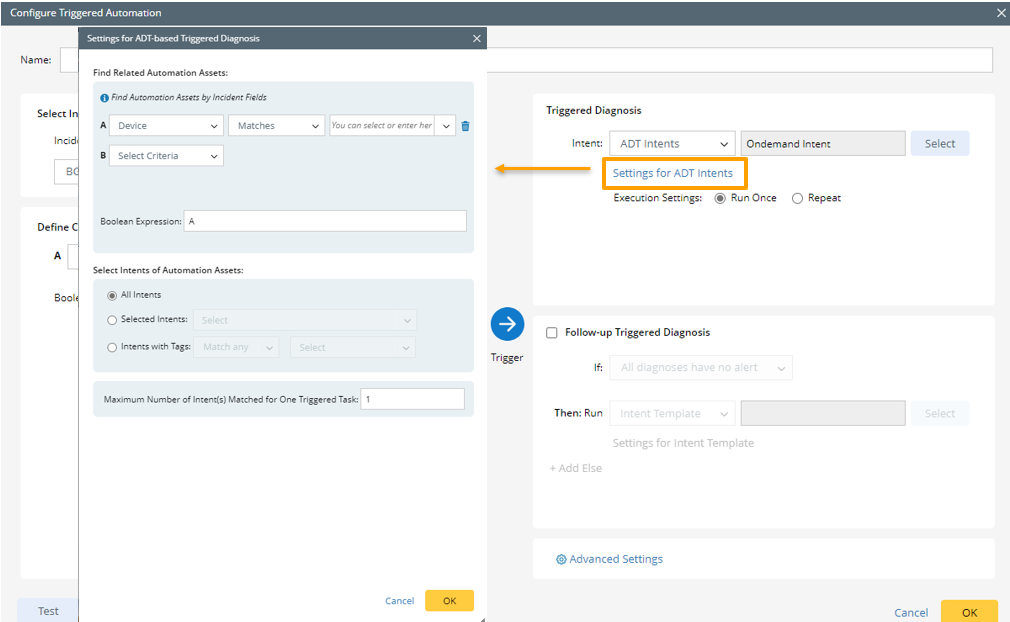Screen dimensions: 1010x622
Task: Delete criteria row A with trash icon
Action: 465,126
